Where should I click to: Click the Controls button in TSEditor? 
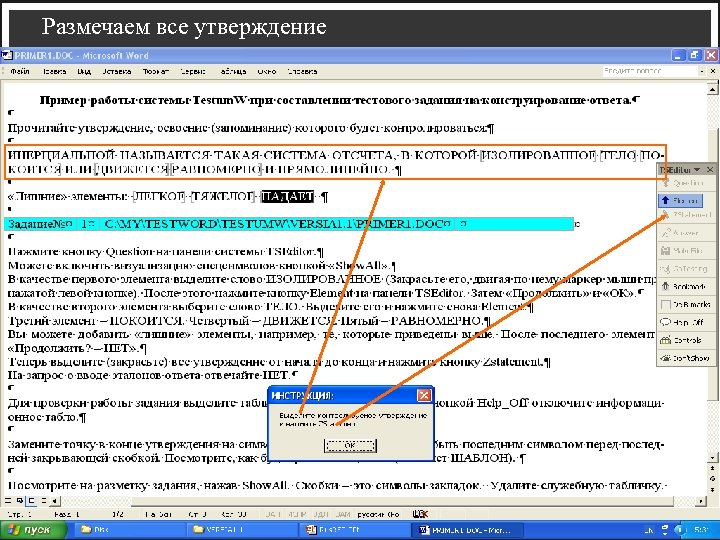click(681, 340)
